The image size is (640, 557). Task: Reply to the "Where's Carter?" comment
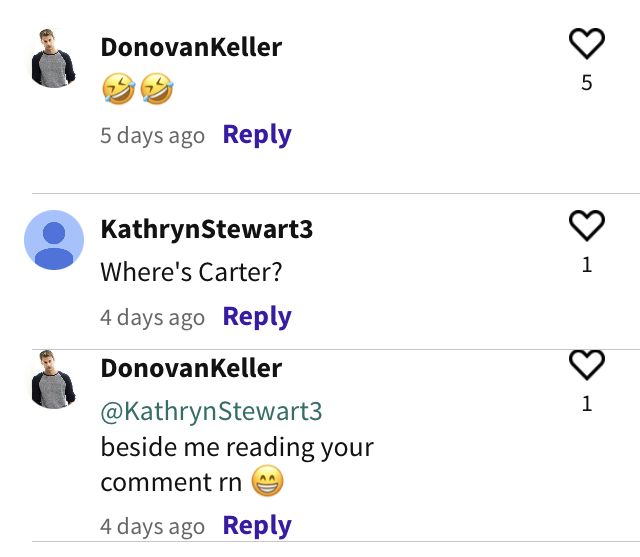[x=257, y=317]
